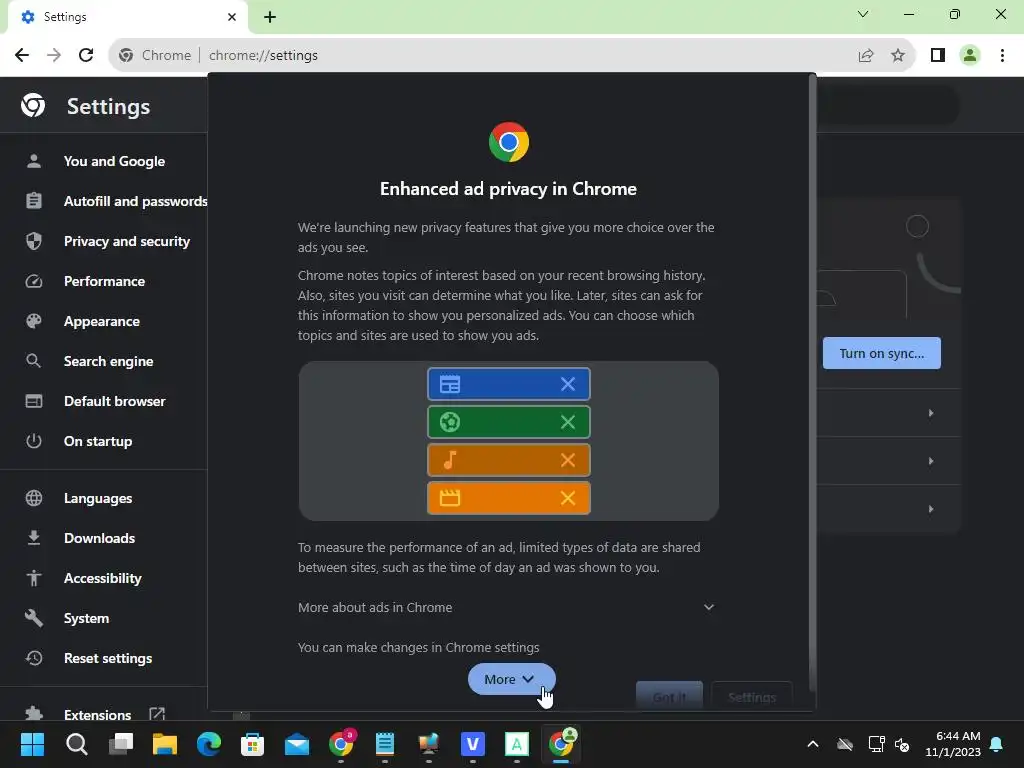Dismiss the music note topic chip X
This screenshot has height=768, width=1024.
click(x=568, y=460)
